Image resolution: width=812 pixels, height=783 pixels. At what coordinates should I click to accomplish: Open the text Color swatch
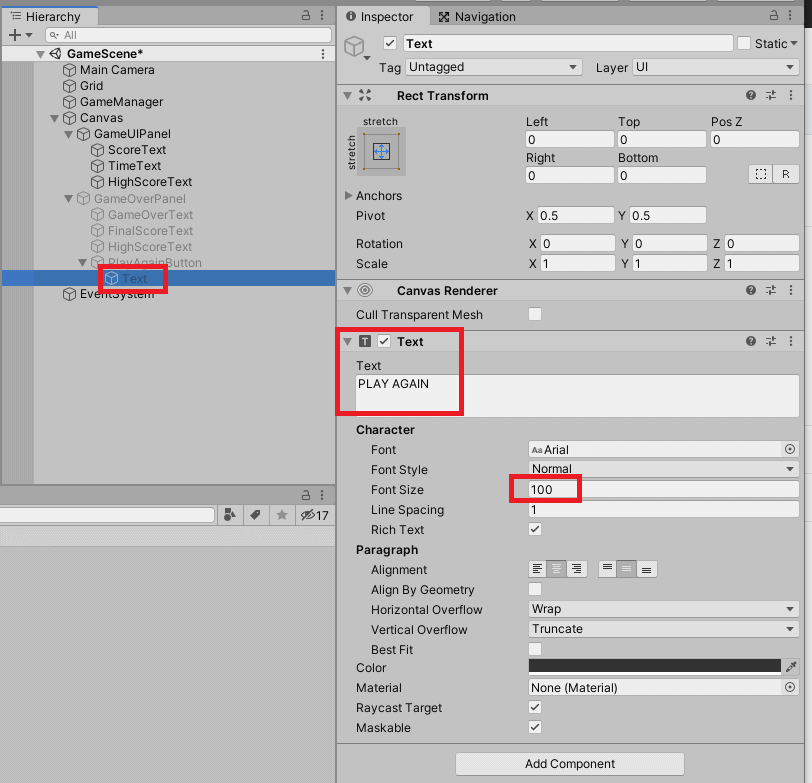tap(654, 667)
